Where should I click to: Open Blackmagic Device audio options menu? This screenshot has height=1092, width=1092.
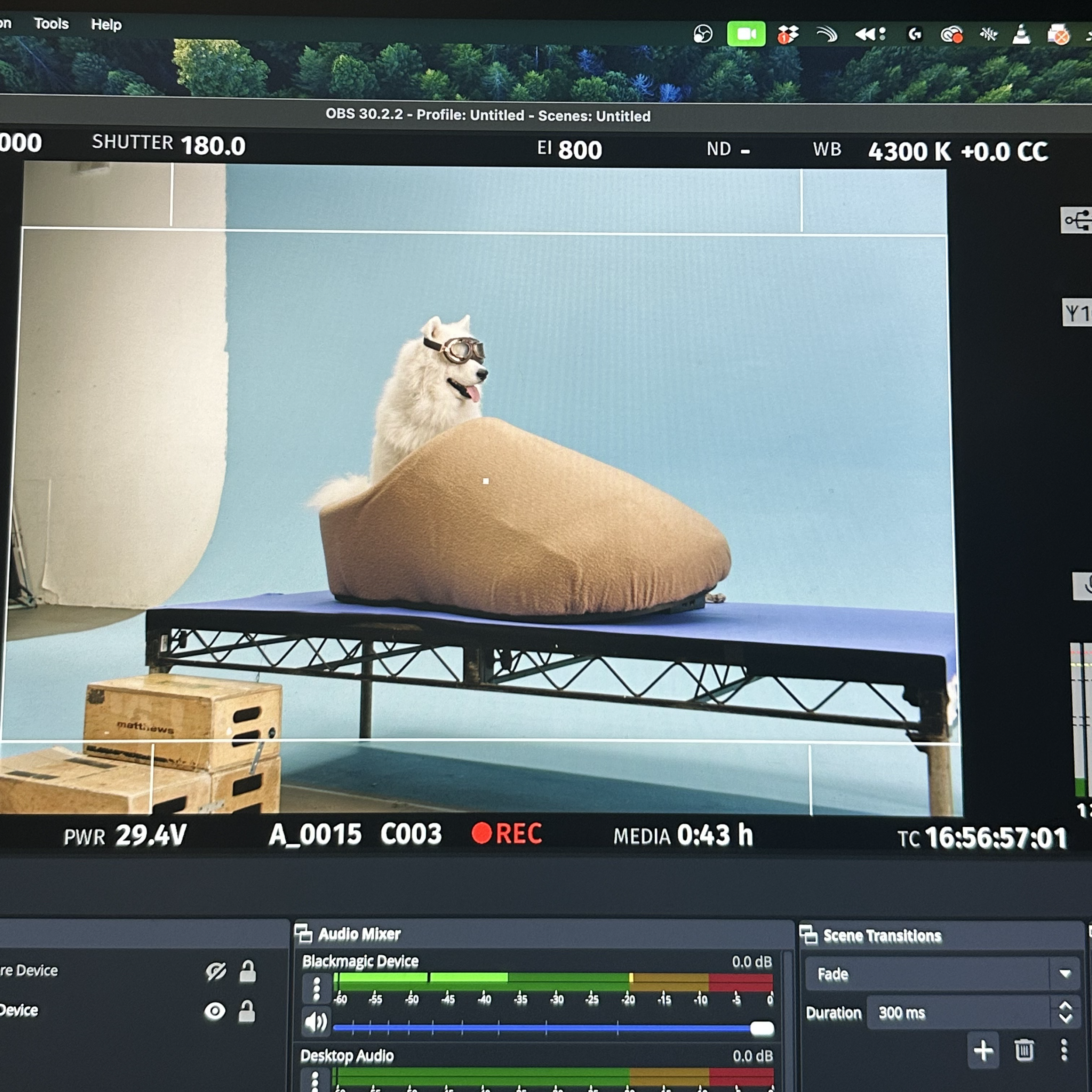(x=317, y=988)
